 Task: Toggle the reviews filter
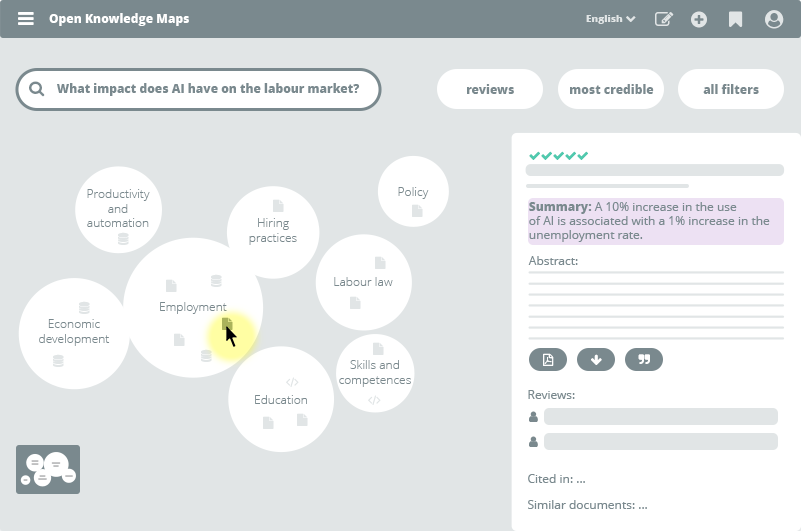490,89
